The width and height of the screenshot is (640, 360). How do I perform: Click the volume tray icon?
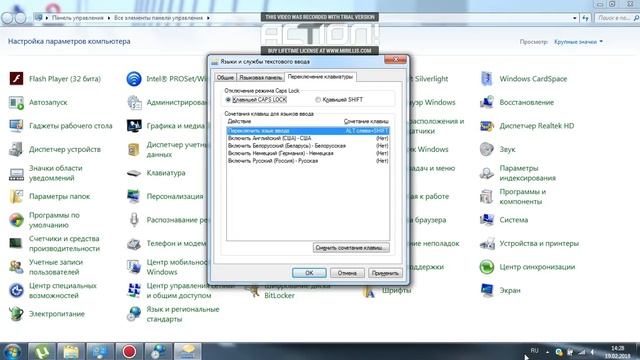tap(592, 352)
